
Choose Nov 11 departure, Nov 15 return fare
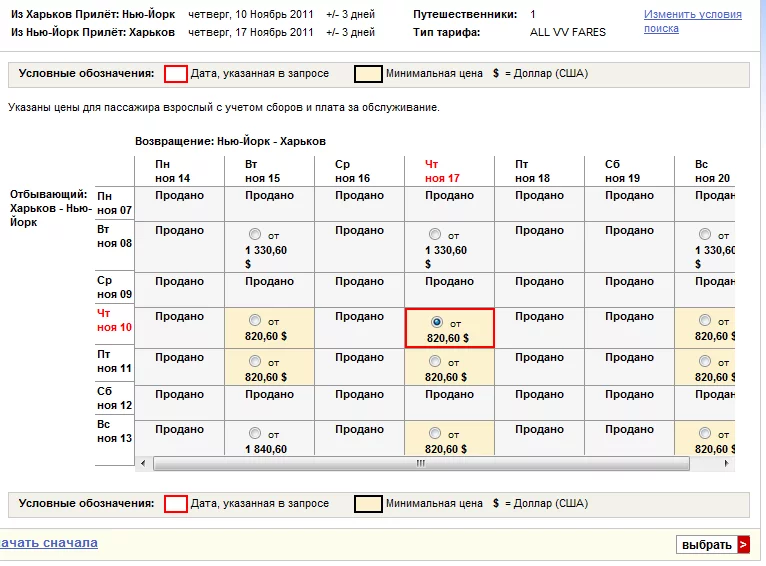(255, 361)
